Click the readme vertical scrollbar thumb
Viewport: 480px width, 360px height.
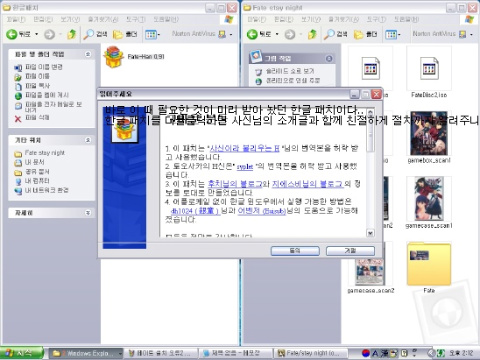pyautogui.click(x=370, y=134)
